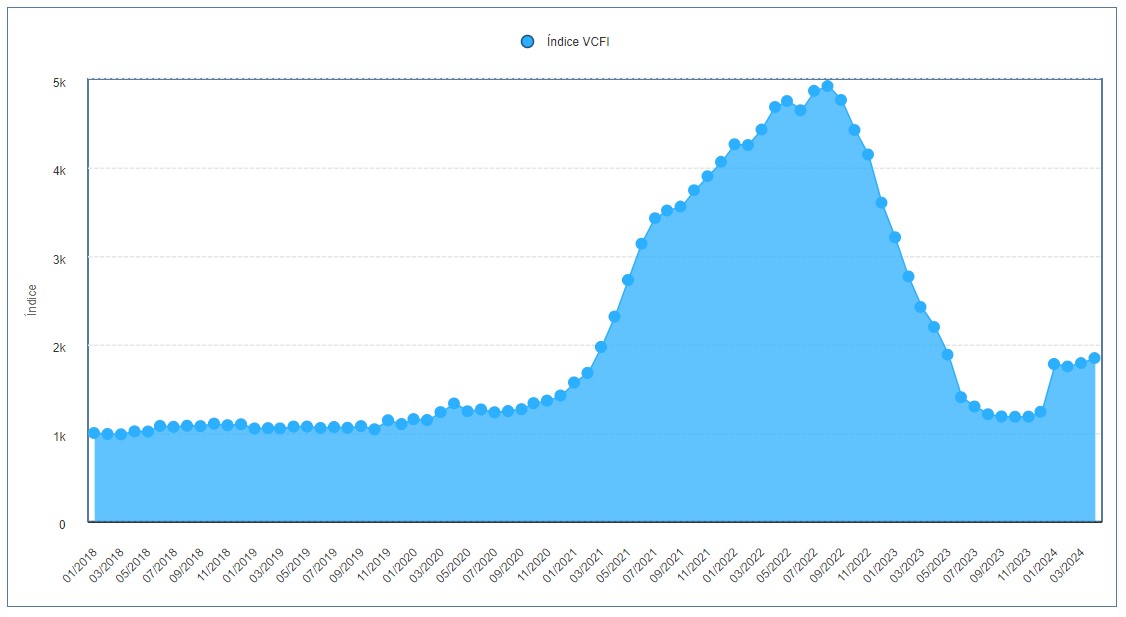This screenshot has width=1126, height=617.
Task: Select the data point for 01/2023
Action: 895,237
